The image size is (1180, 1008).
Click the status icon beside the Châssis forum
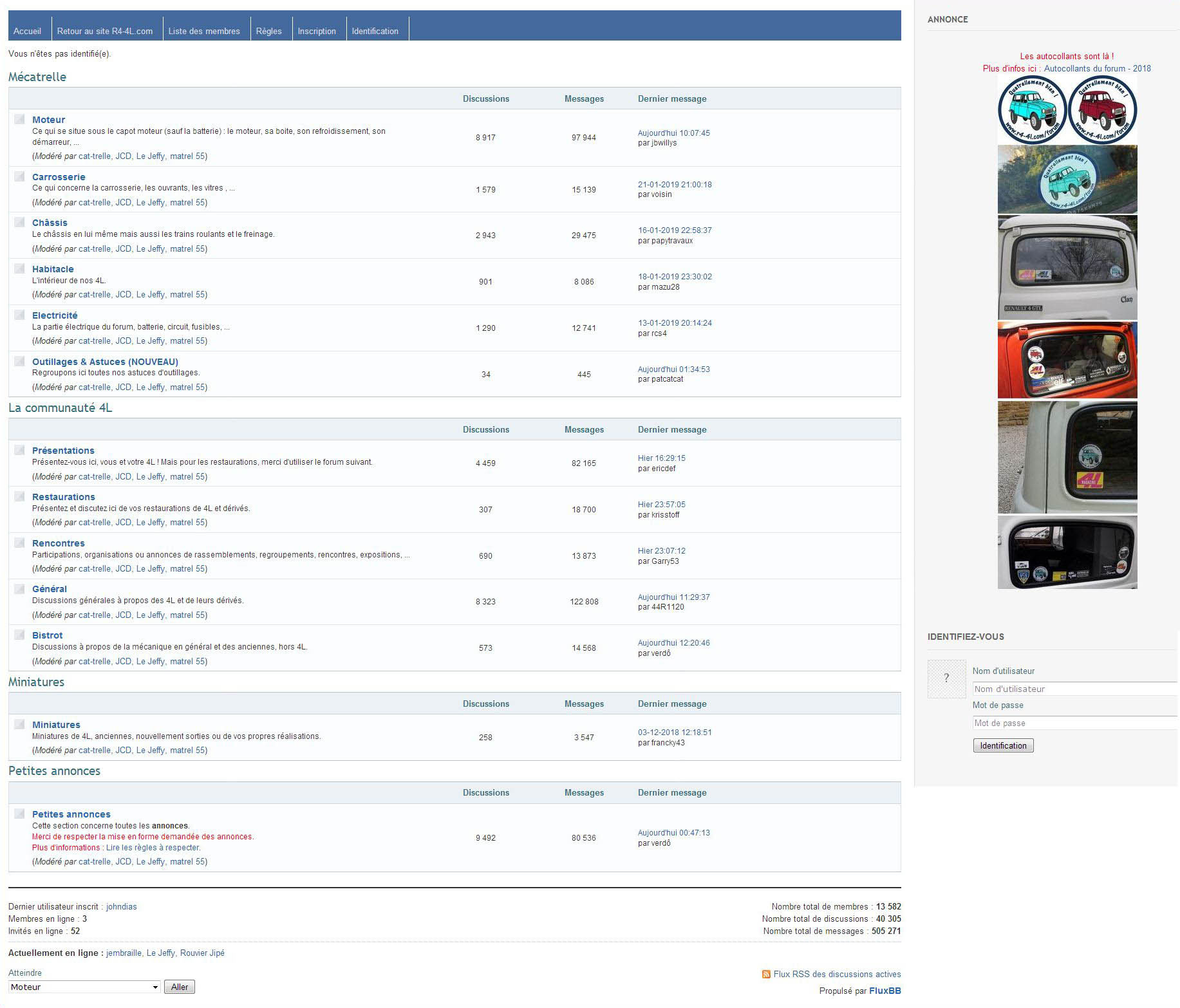(19, 222)
